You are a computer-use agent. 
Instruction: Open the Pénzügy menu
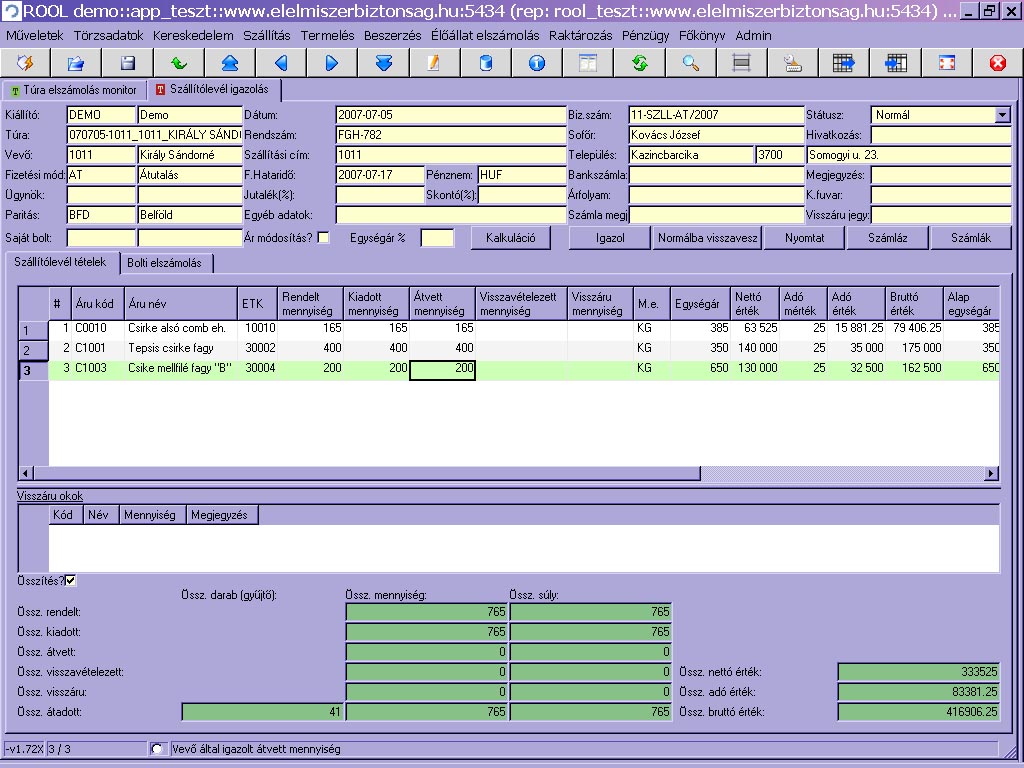(645, 35)
